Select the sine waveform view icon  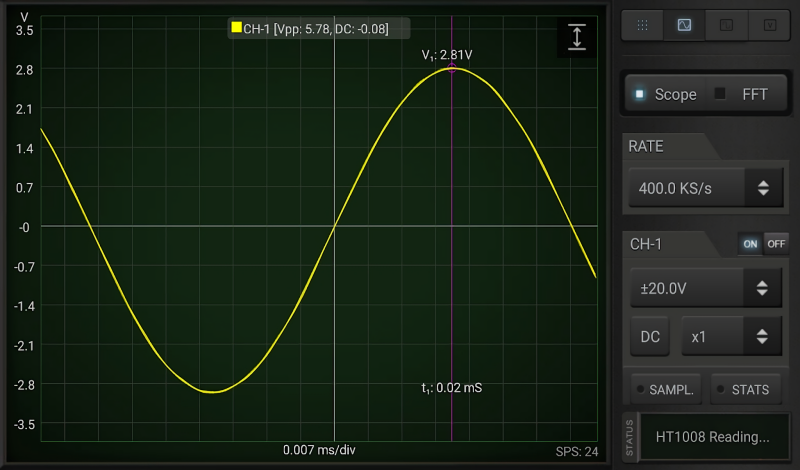click(684, 25)
